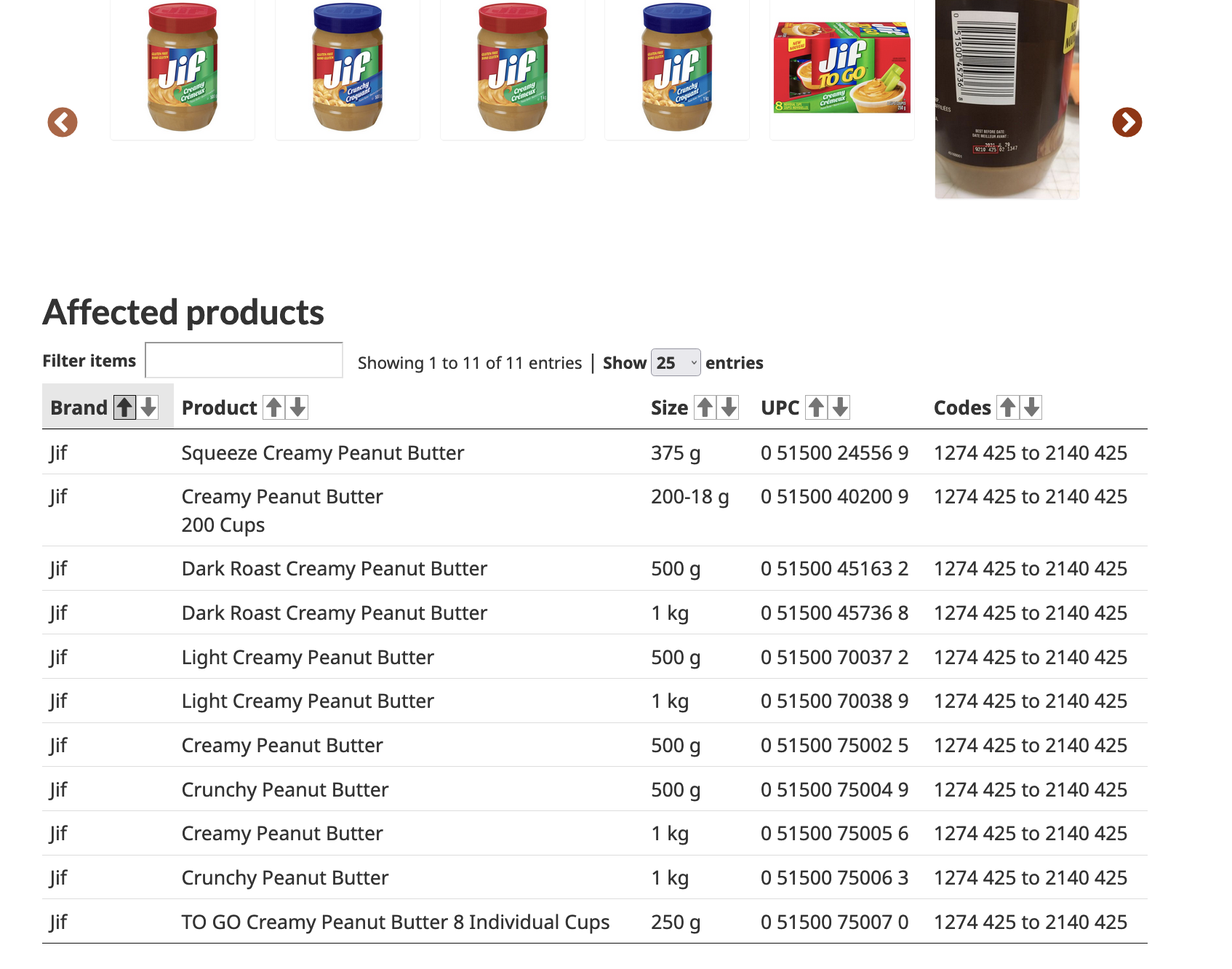Sort Brand column descending
The image size is (1232, 969).
coord(148,407)
